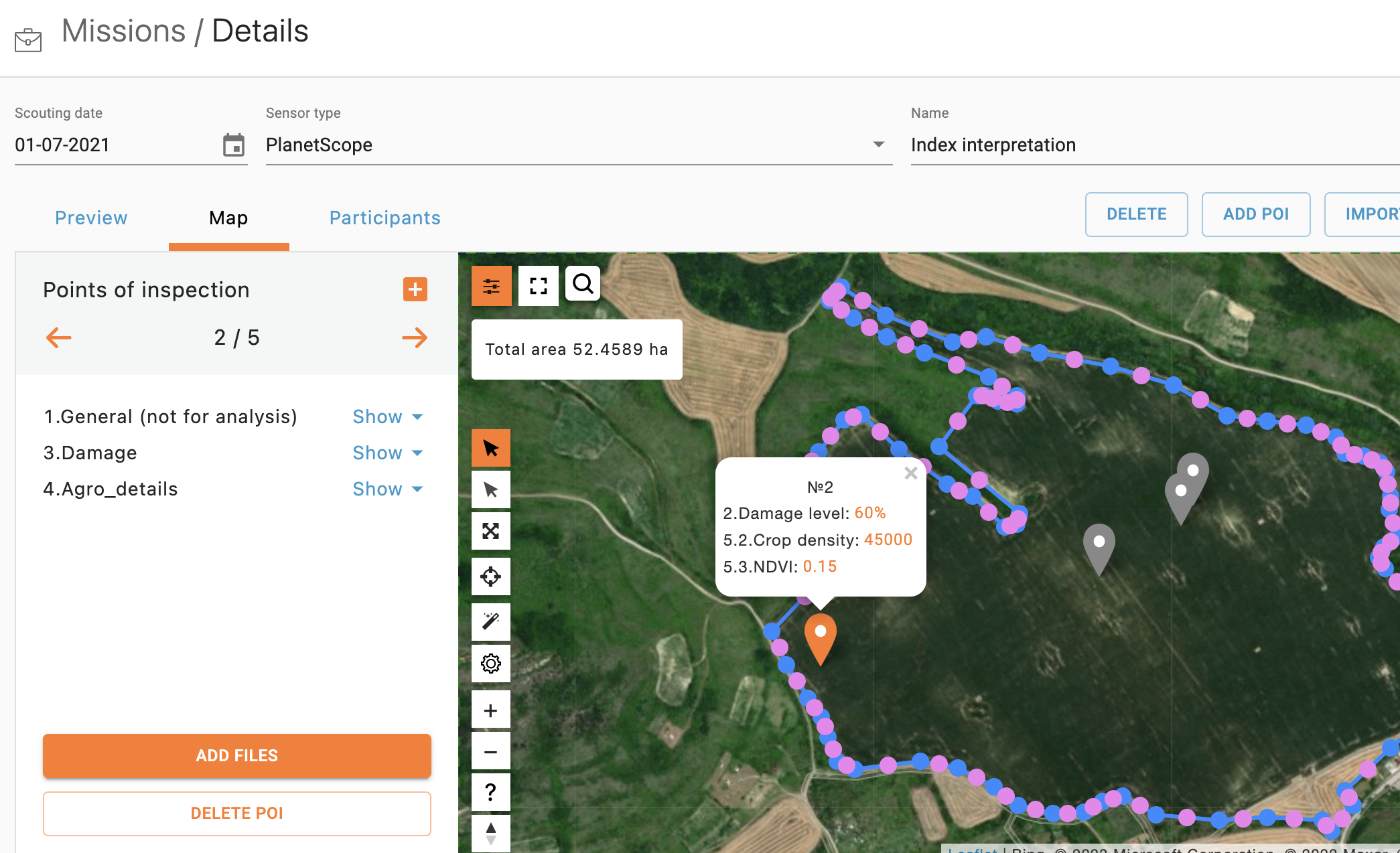Click the orange plus add point icon
The image size is (1400, 853).
tap(415, 289)
